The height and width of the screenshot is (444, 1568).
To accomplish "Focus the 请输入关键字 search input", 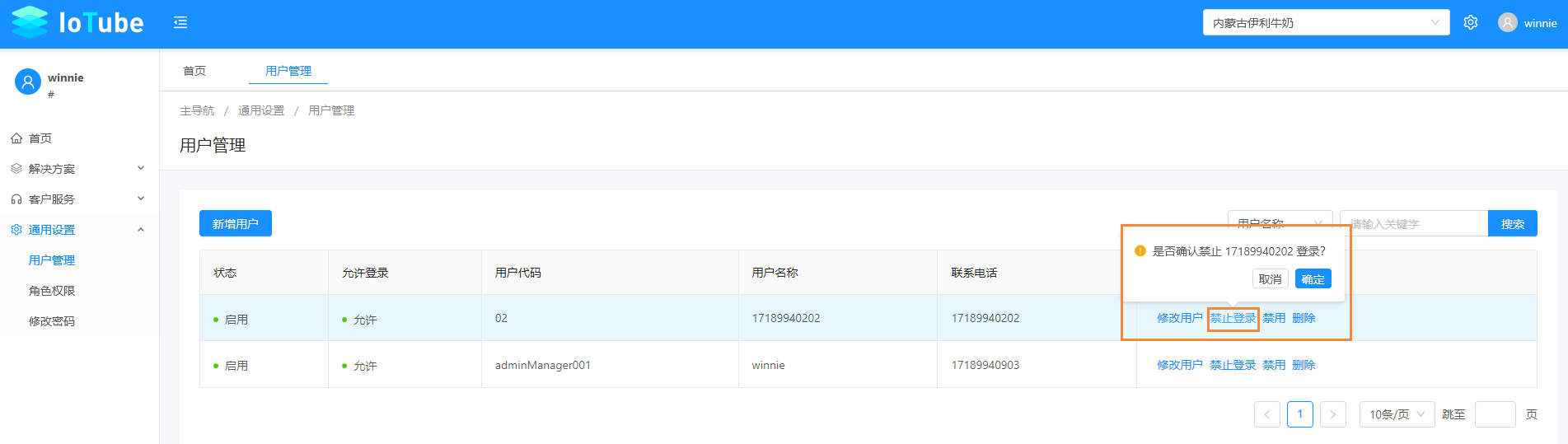I will pos(1414,223).
